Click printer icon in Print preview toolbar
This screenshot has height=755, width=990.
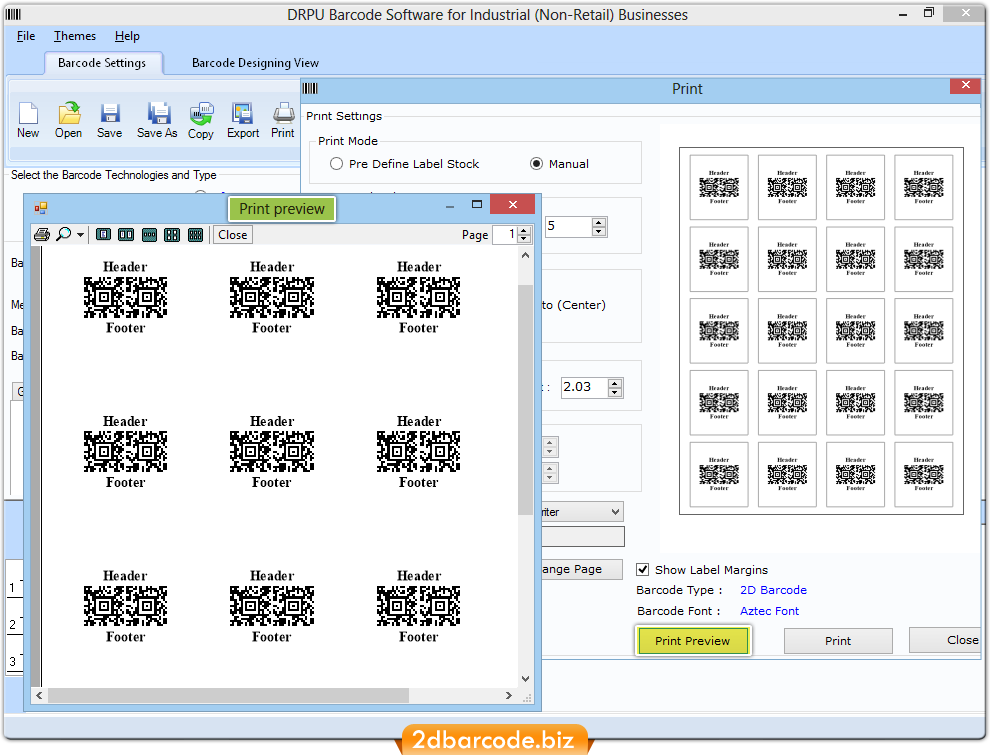click(x=42, y=235)
